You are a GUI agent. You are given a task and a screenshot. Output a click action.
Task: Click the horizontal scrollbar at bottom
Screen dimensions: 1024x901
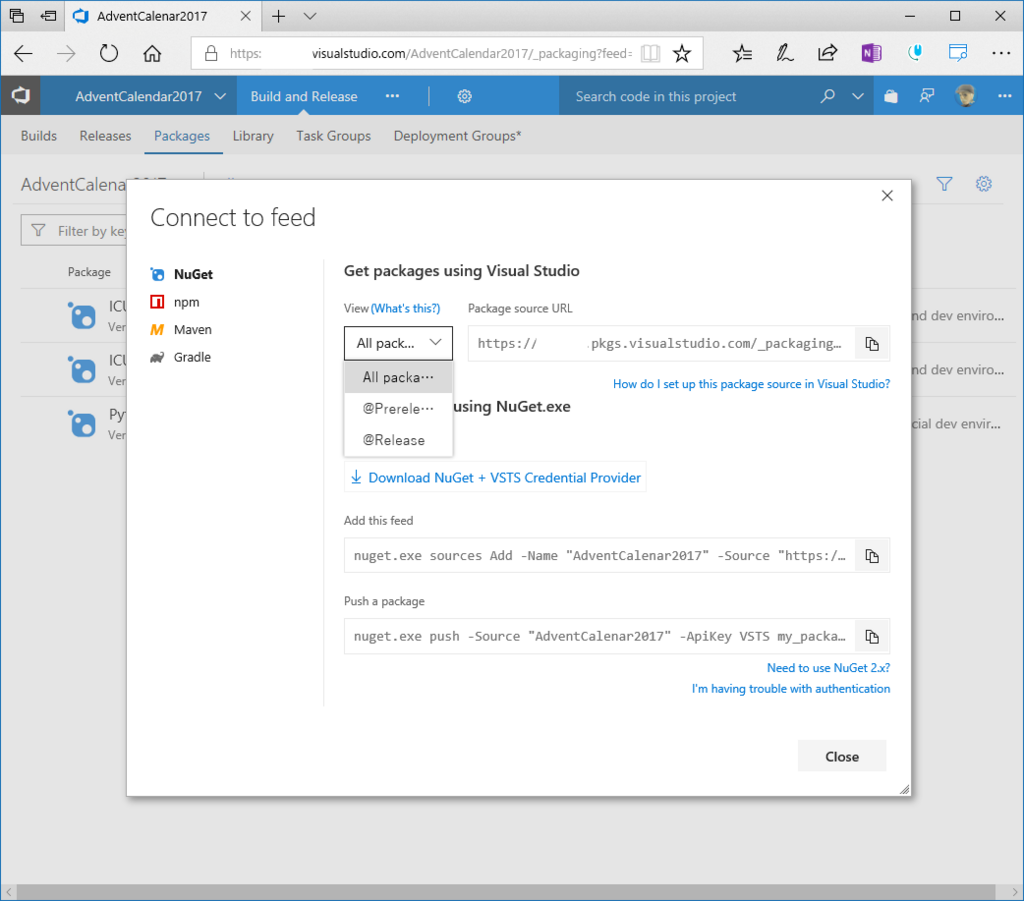coord(506,892)
